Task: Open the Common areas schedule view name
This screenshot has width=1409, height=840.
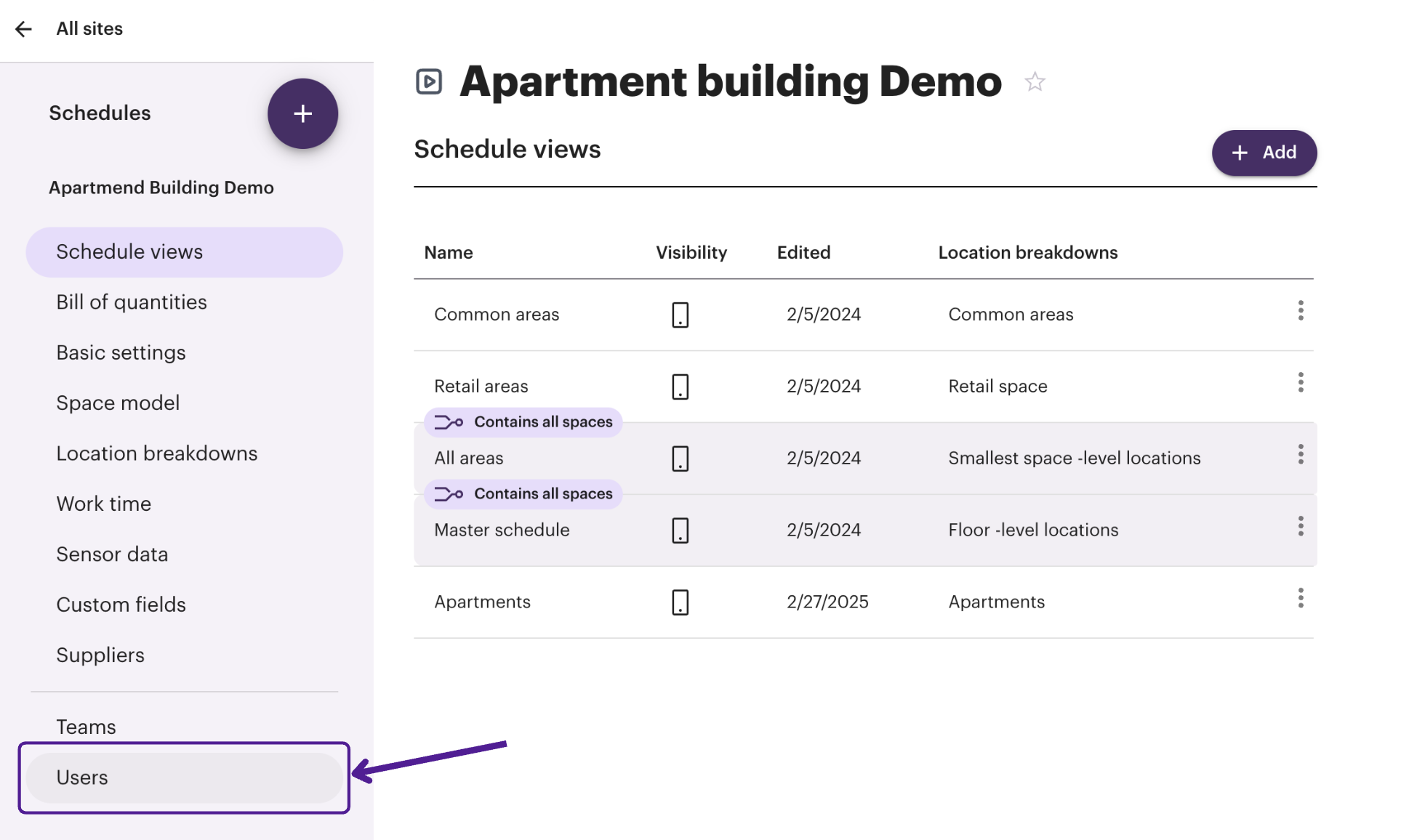Action: [x=497, y=315]
